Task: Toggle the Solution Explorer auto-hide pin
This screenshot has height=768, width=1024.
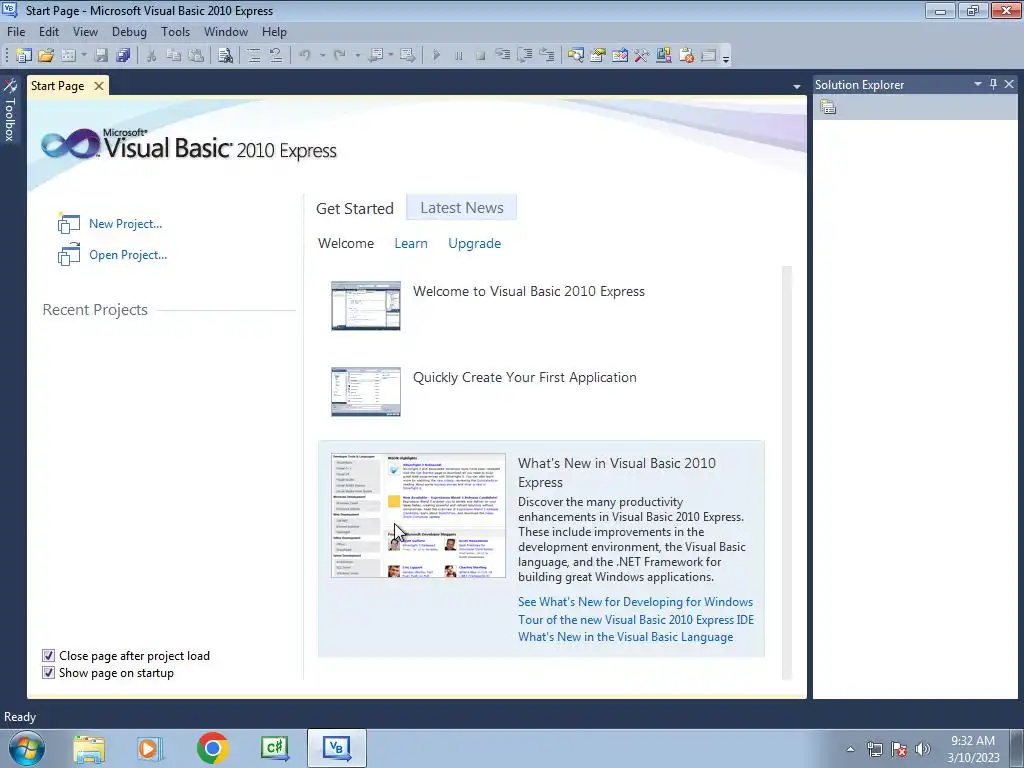Action: pyautogui.click(x=993, y=84)
